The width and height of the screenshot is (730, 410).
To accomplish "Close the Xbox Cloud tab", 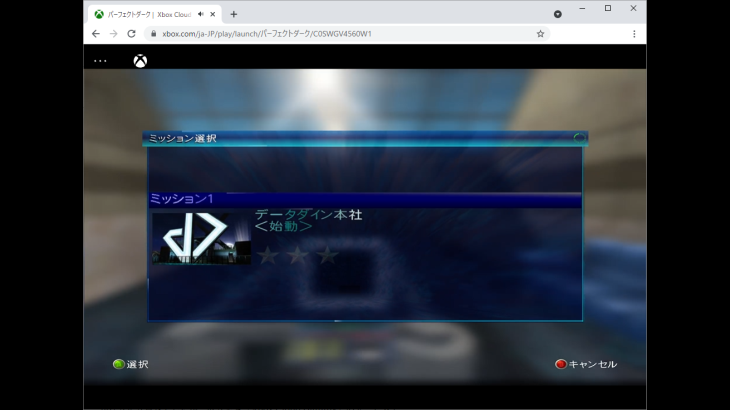I will [213, 14].
